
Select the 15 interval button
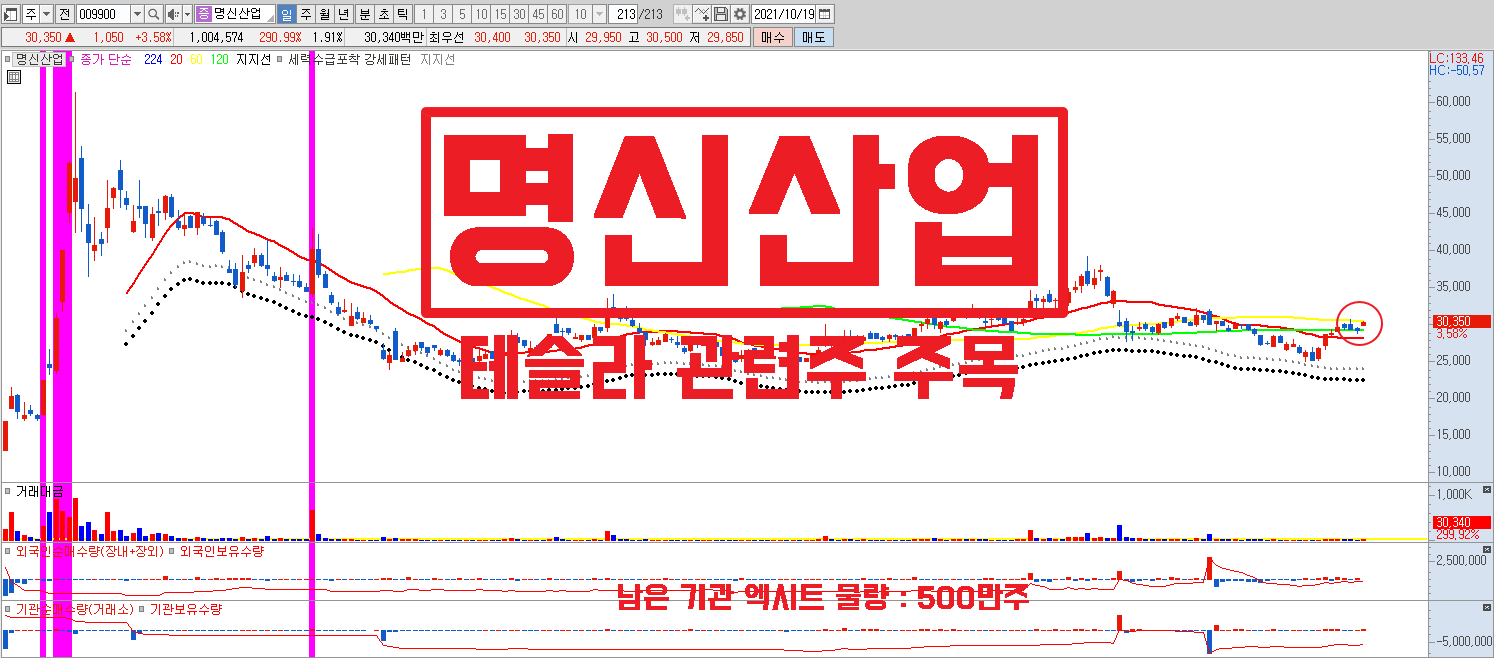[x=500, y=15]
